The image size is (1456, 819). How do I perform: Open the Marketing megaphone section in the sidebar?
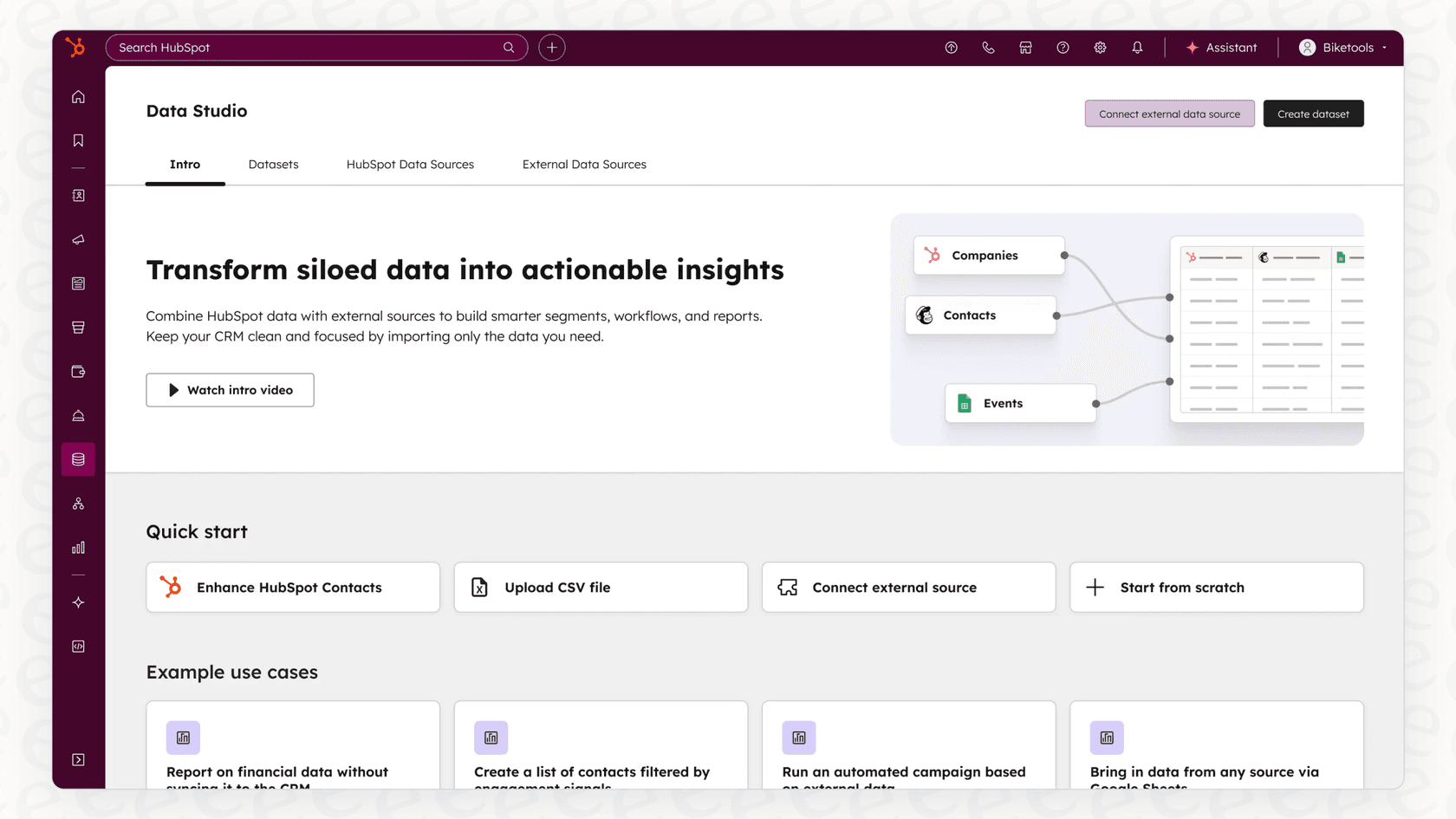78,240
